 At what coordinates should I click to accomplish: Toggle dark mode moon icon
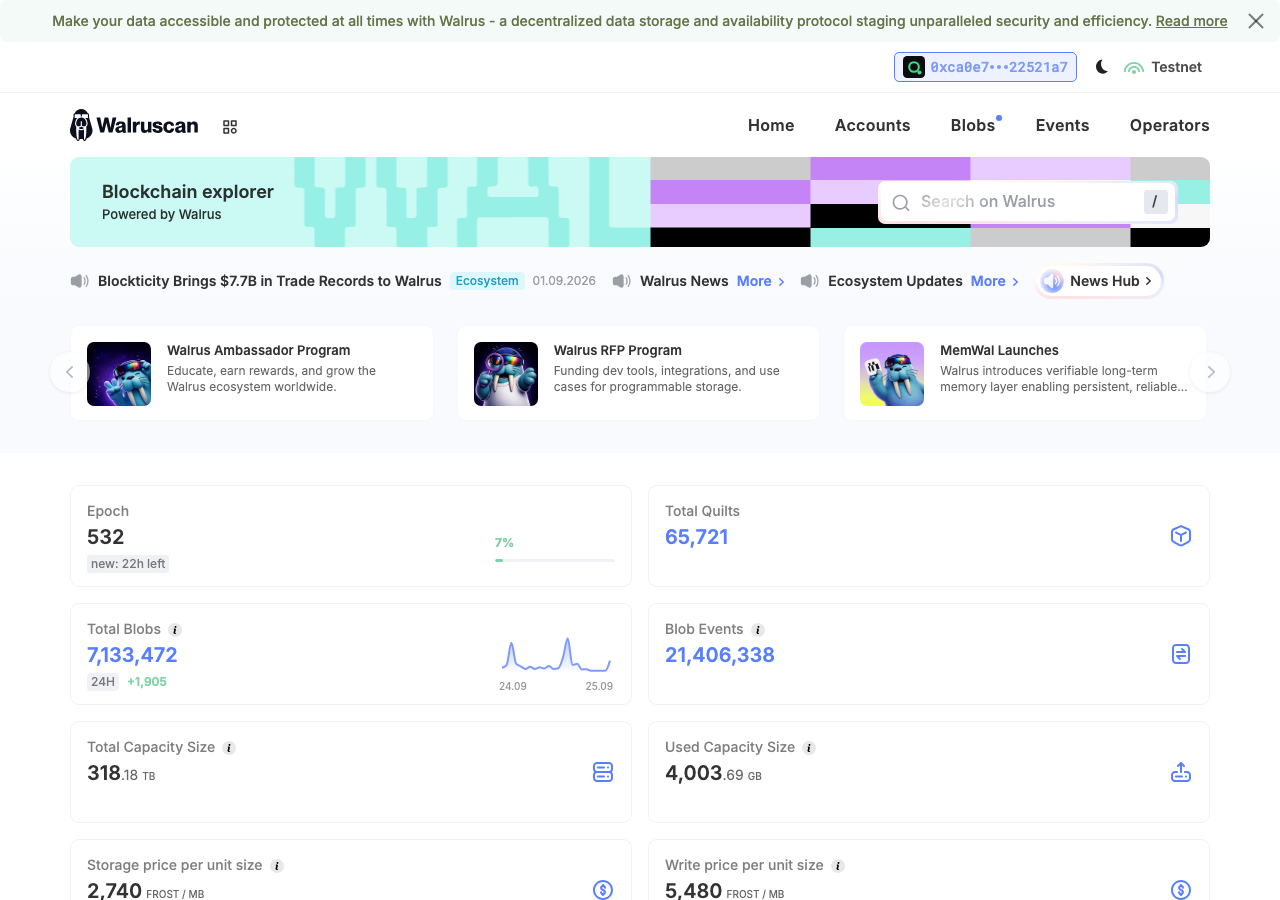tap(1102, 67)
